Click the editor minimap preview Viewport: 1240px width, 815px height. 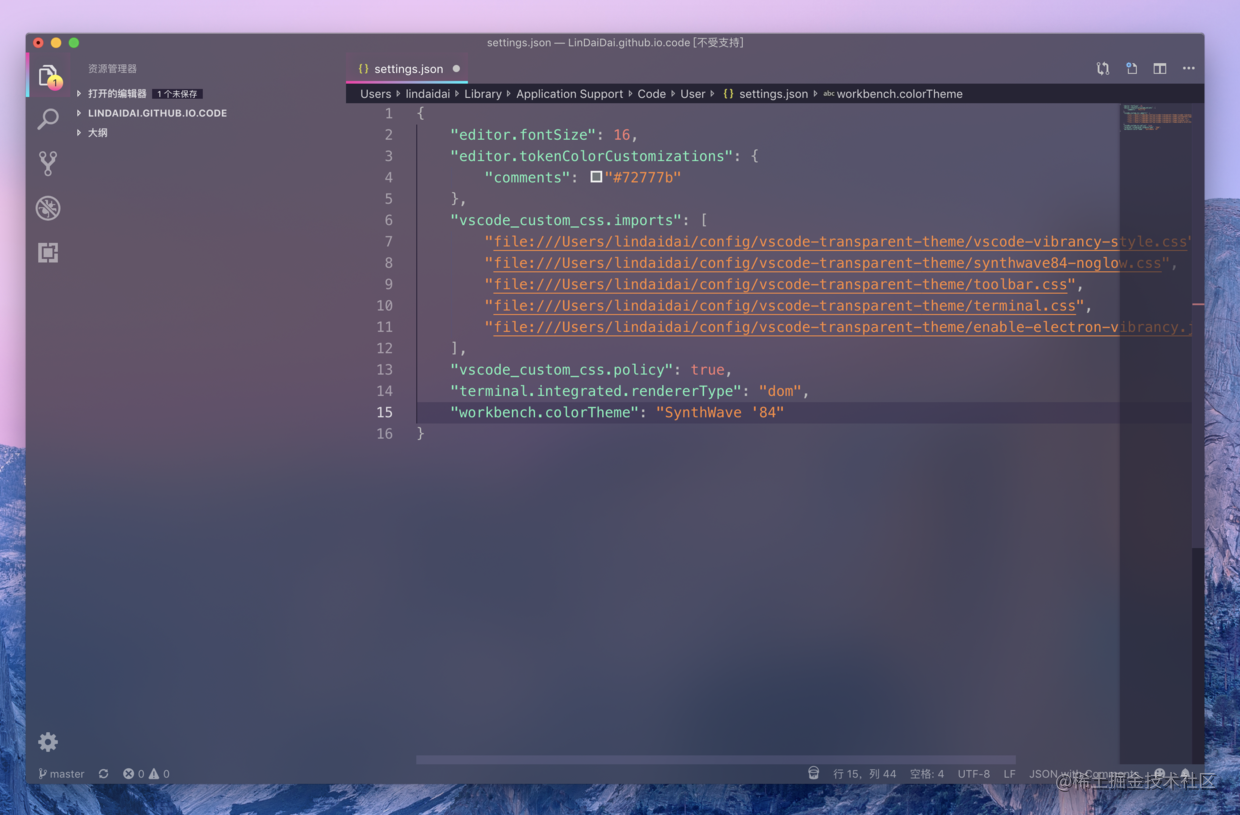click(x=1156, y=117)
